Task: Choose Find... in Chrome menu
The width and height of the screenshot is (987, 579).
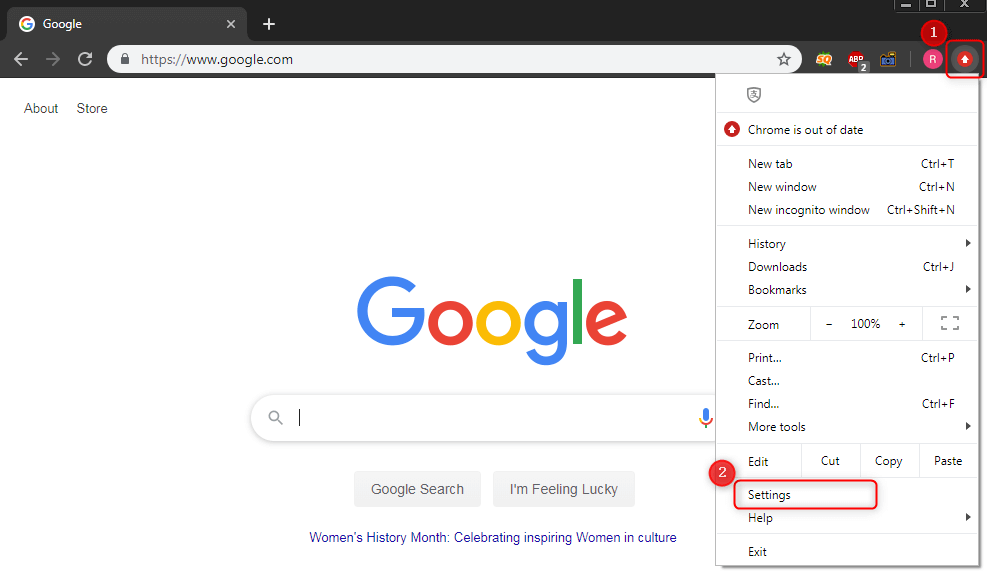Action: pyautogui.click(x=847, y=404)
